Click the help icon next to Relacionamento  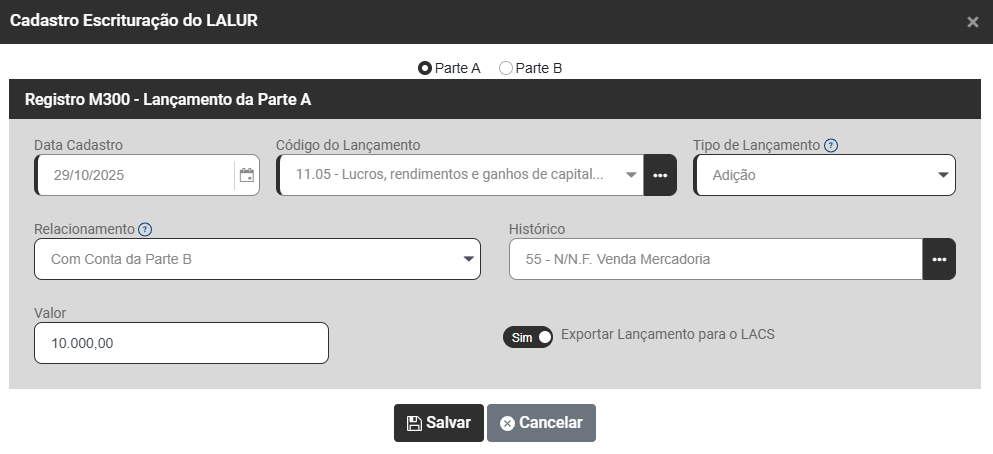(x=145, y=230)
